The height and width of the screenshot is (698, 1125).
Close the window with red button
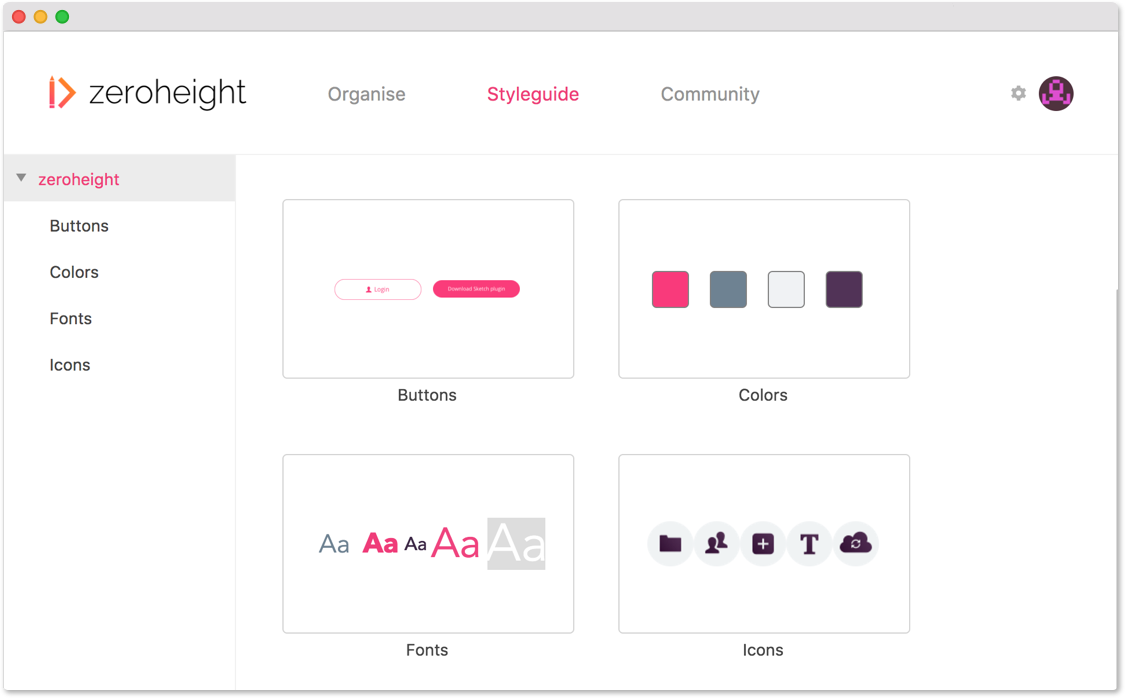tap(19, 16)
